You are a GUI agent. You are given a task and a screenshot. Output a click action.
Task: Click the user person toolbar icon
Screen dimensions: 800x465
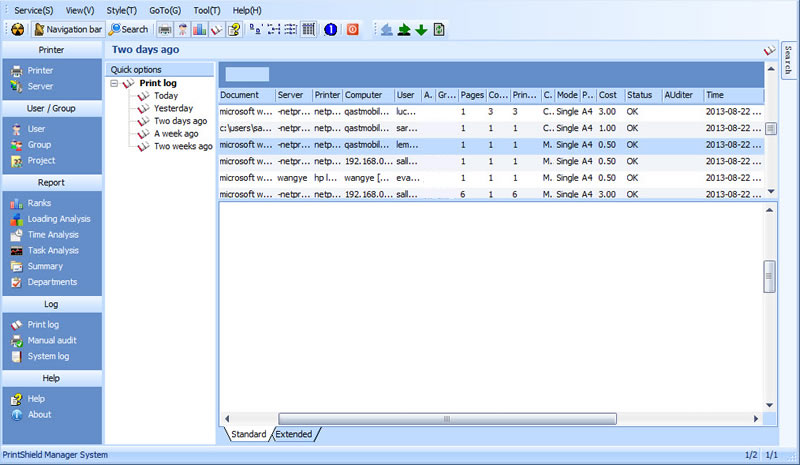[x=182, y=30]
